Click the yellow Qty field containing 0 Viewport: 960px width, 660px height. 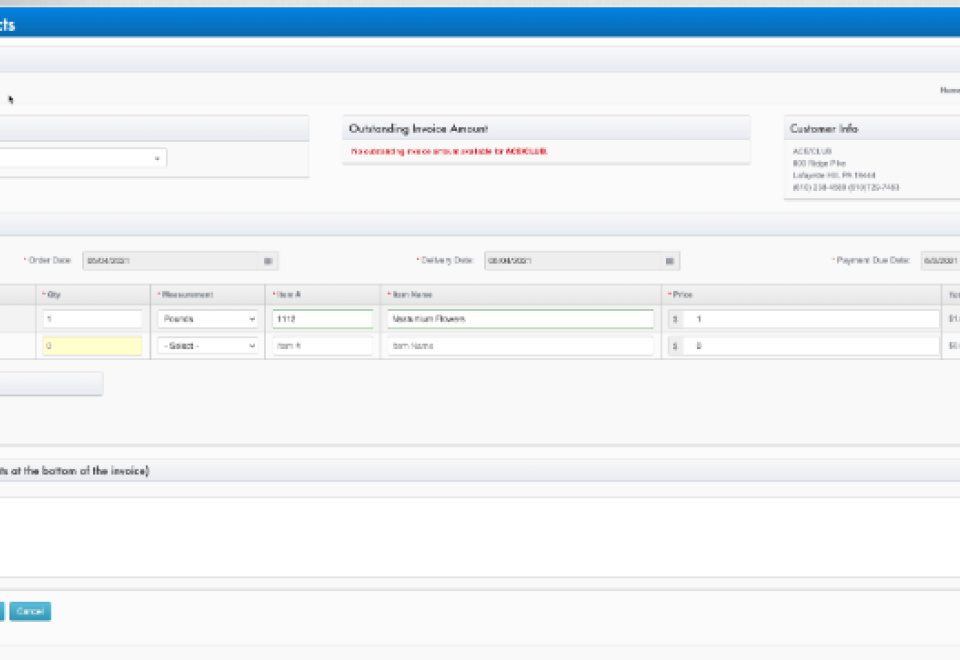tap(92, 346)
